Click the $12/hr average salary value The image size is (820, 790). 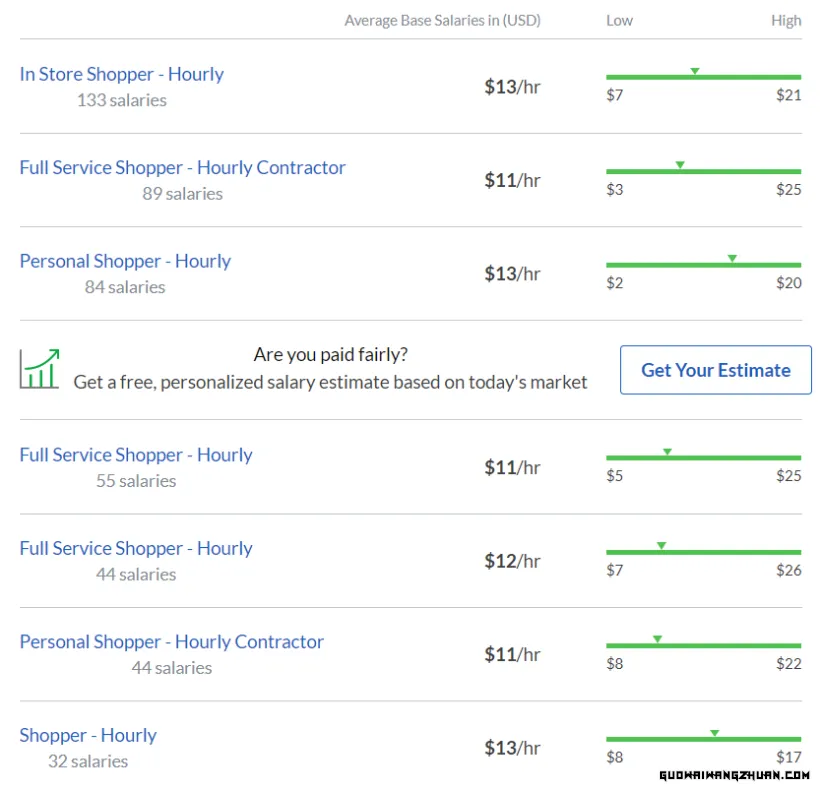[512, 561]
